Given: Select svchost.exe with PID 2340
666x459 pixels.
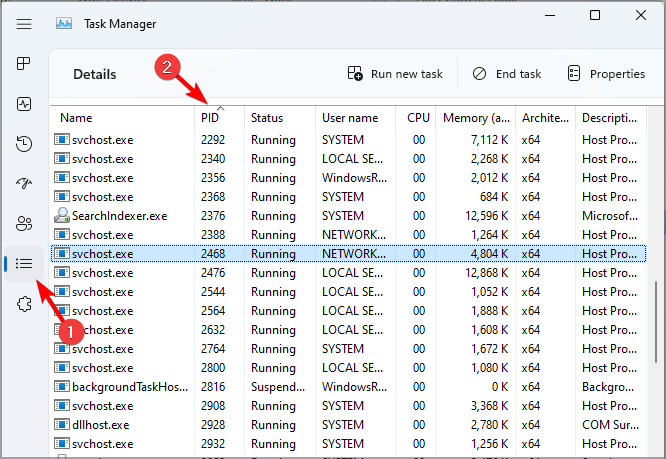Looking at the screenshot, I should click(348, 159).
